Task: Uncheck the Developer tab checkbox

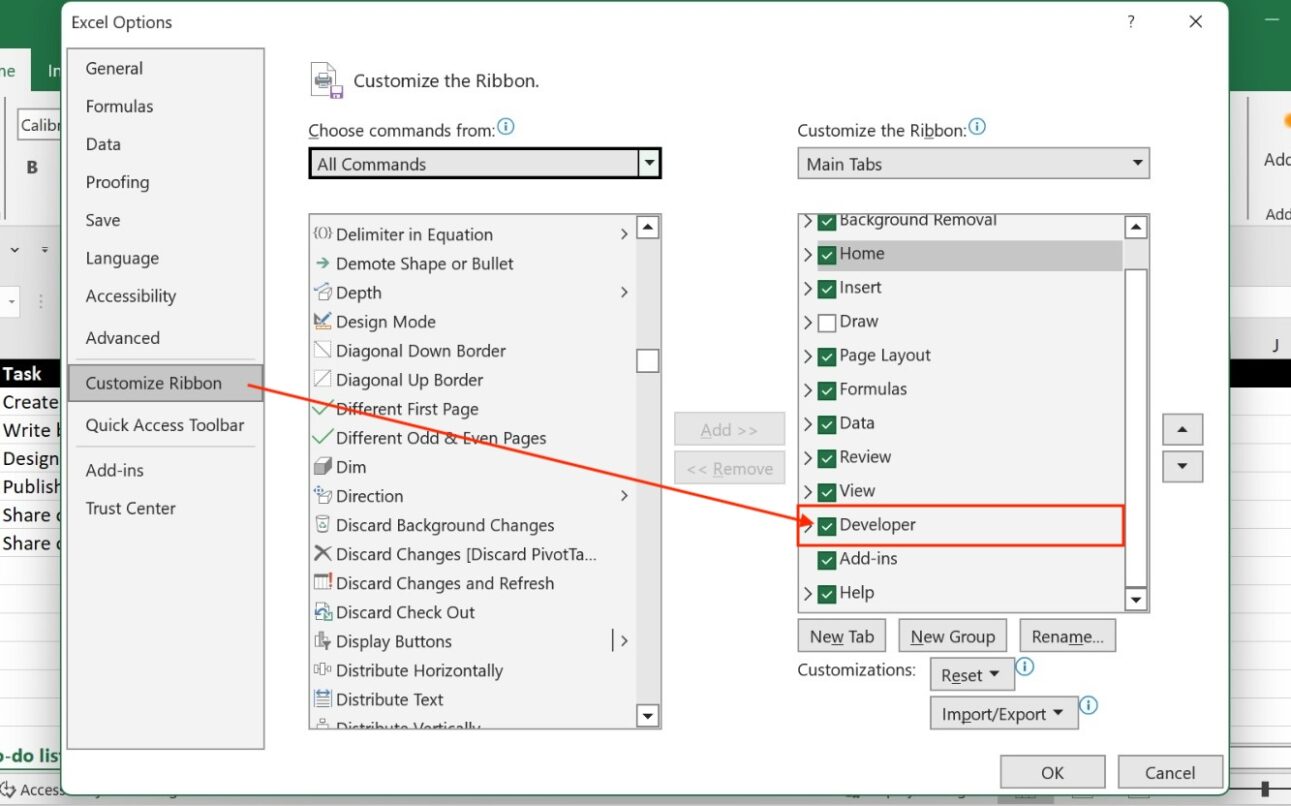Action: [827, 524]
